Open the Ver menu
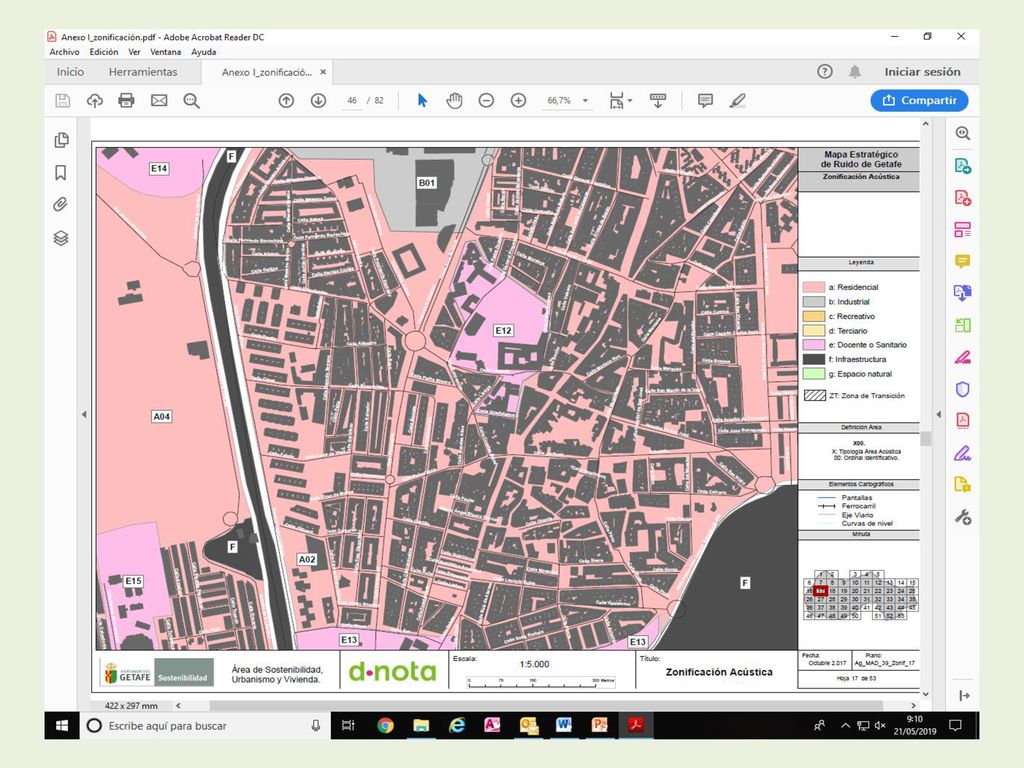 [x=135, y=52]
